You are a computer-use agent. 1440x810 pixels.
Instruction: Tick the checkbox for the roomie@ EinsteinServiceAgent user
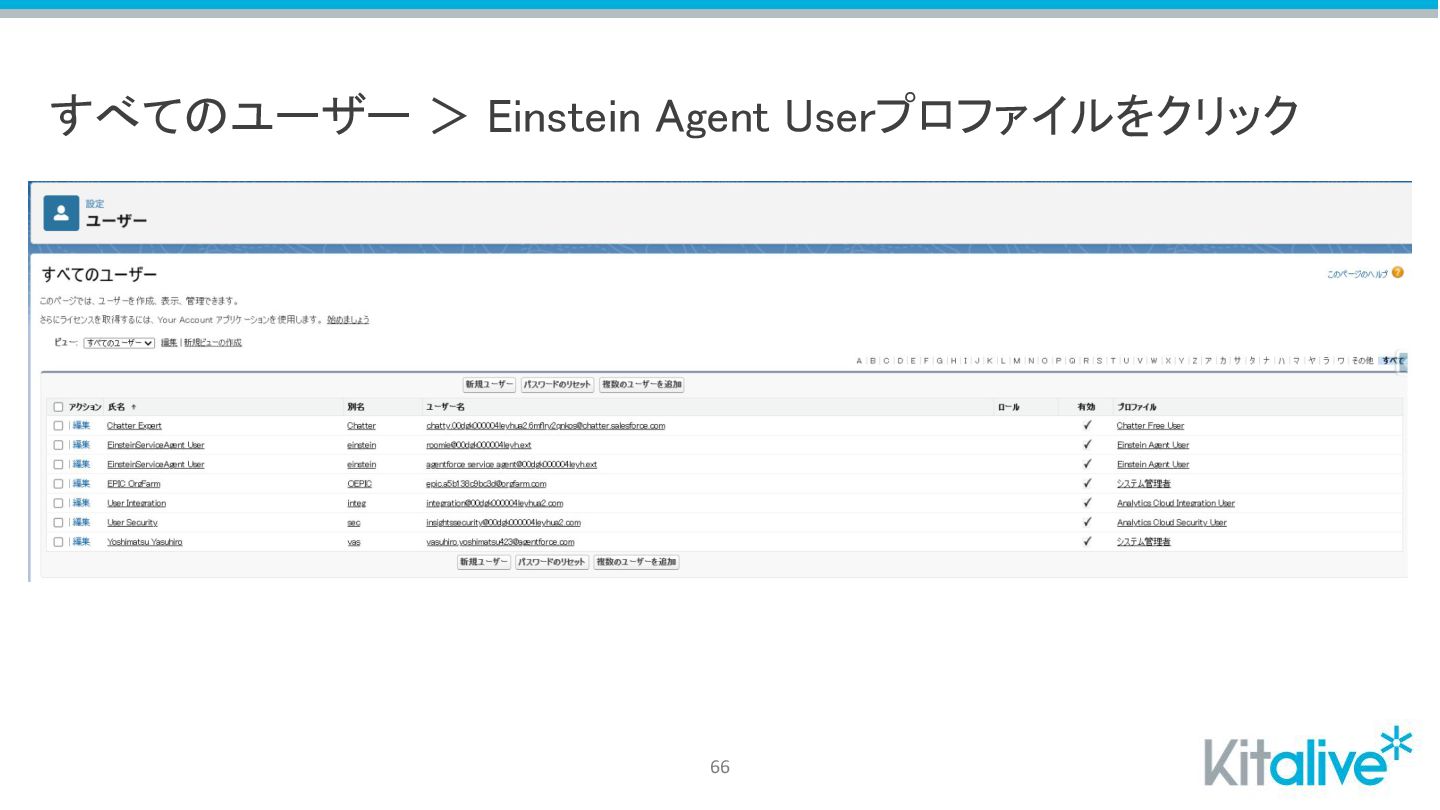click(x=58, y=445)
